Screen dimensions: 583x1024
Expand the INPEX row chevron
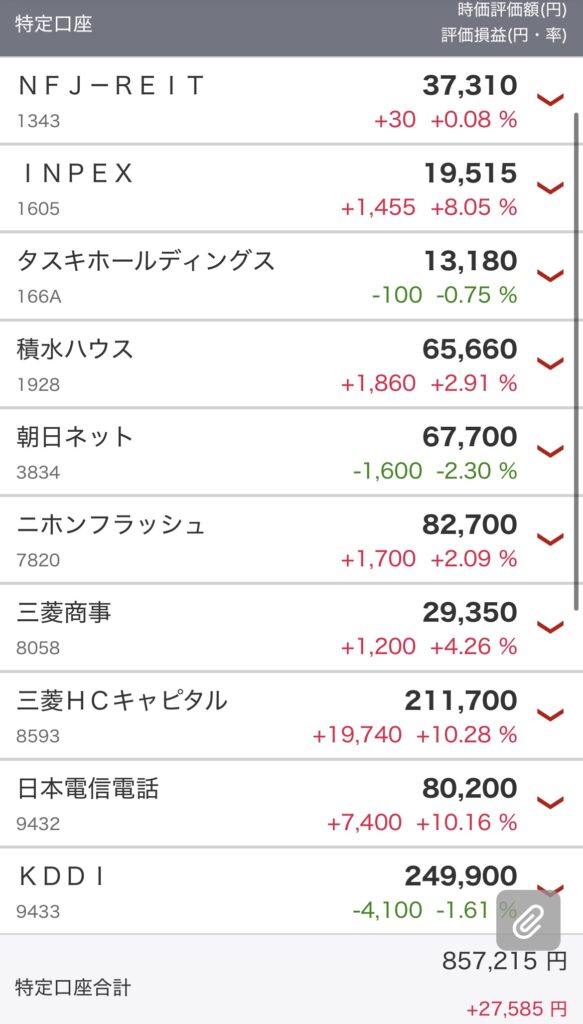click(550, 188)
